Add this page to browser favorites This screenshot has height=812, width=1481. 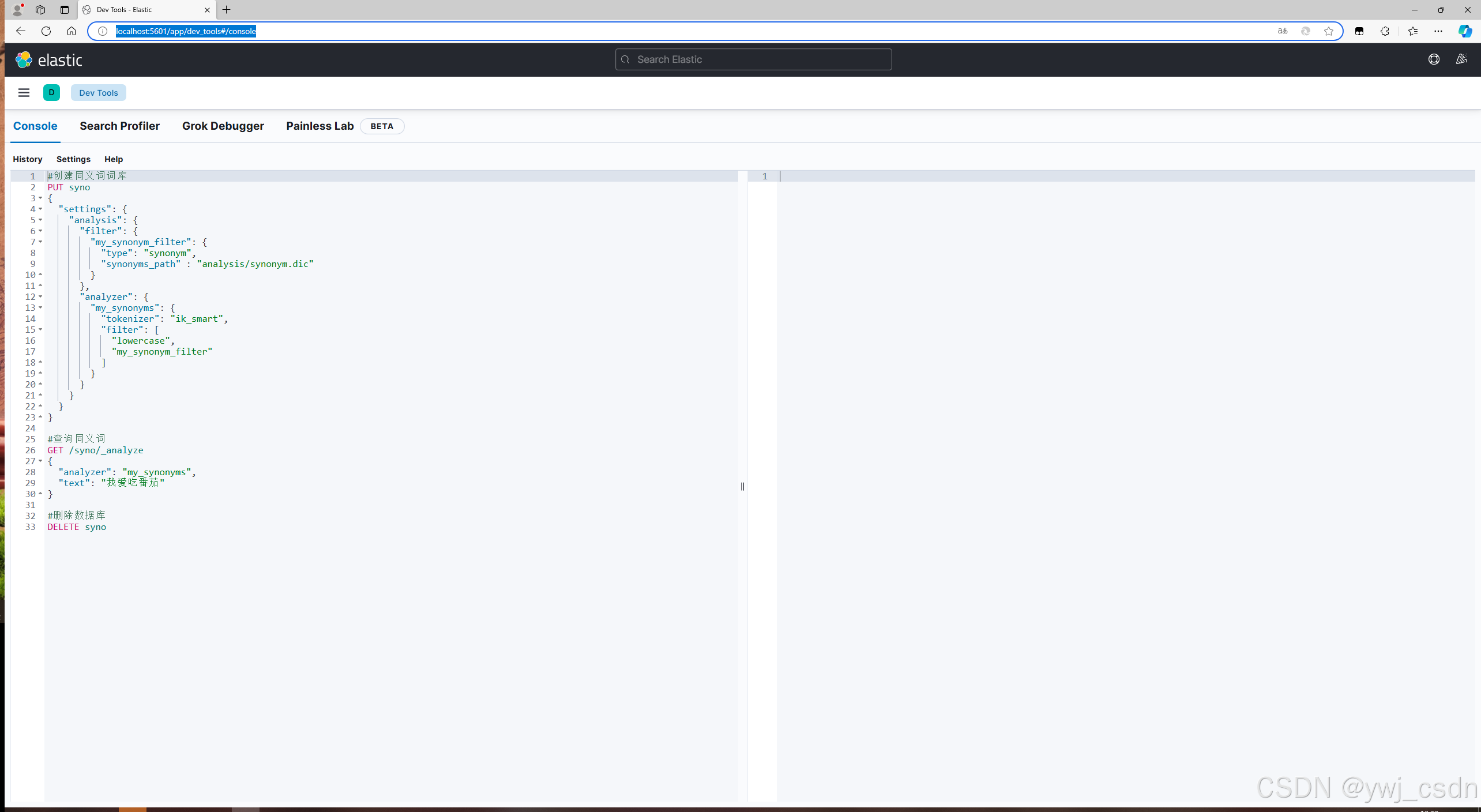point(1329,31)
